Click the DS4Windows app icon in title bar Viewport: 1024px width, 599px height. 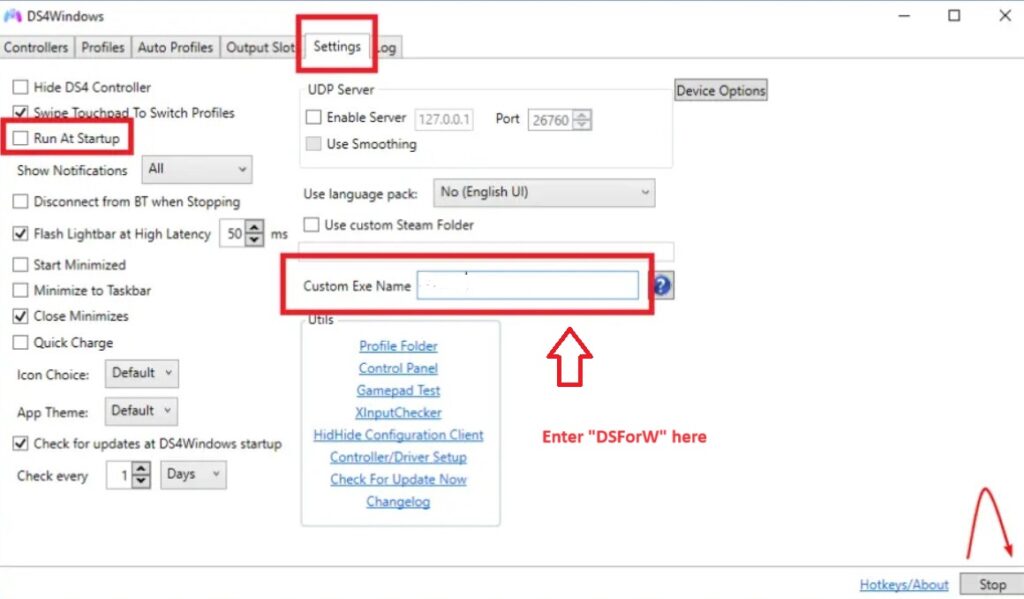click(x=12, y=15)
